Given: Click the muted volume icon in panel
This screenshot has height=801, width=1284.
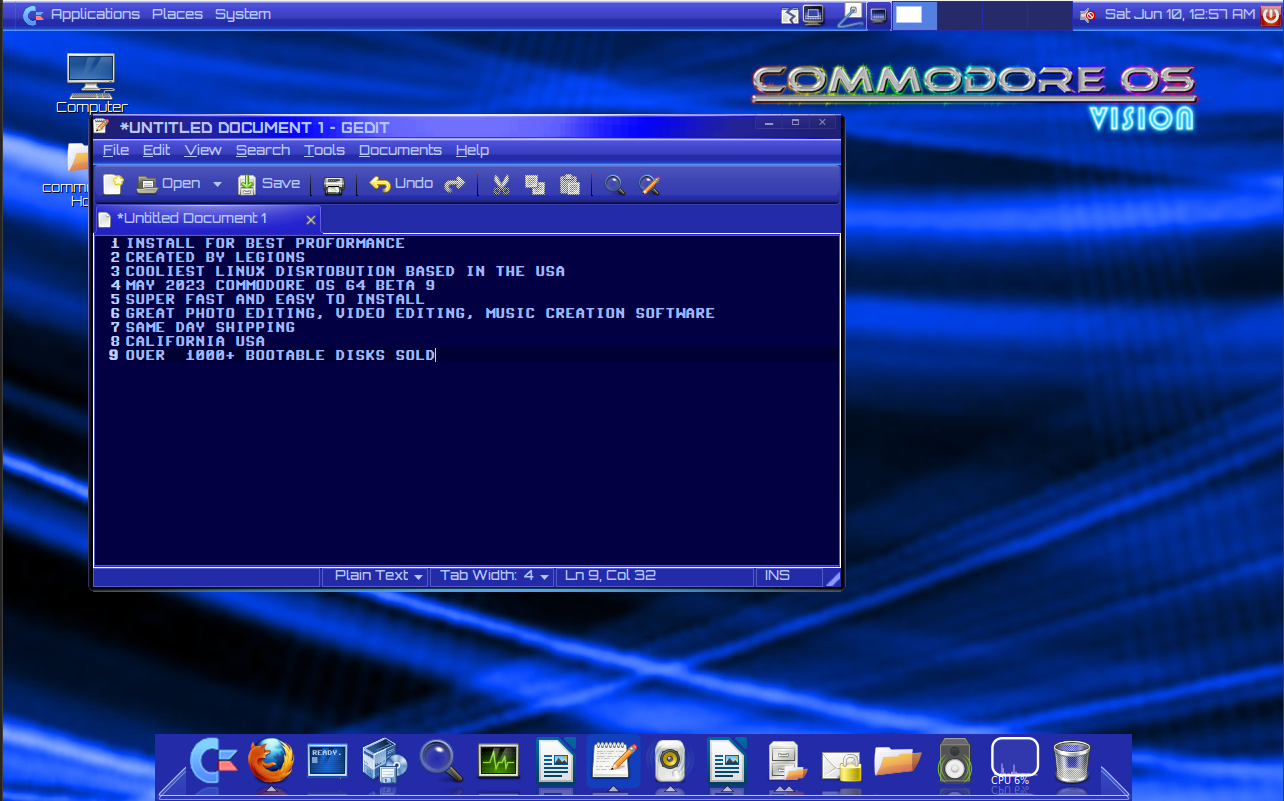Looking at the screenshot, I should pyautogui.click(x=1087, y=15).
